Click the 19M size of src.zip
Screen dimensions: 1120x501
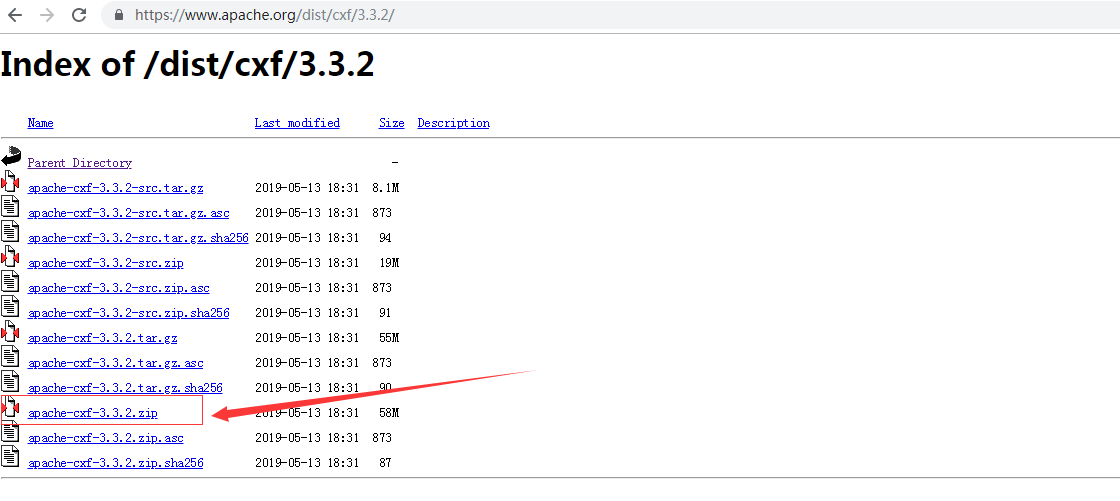tap(389, 263)
